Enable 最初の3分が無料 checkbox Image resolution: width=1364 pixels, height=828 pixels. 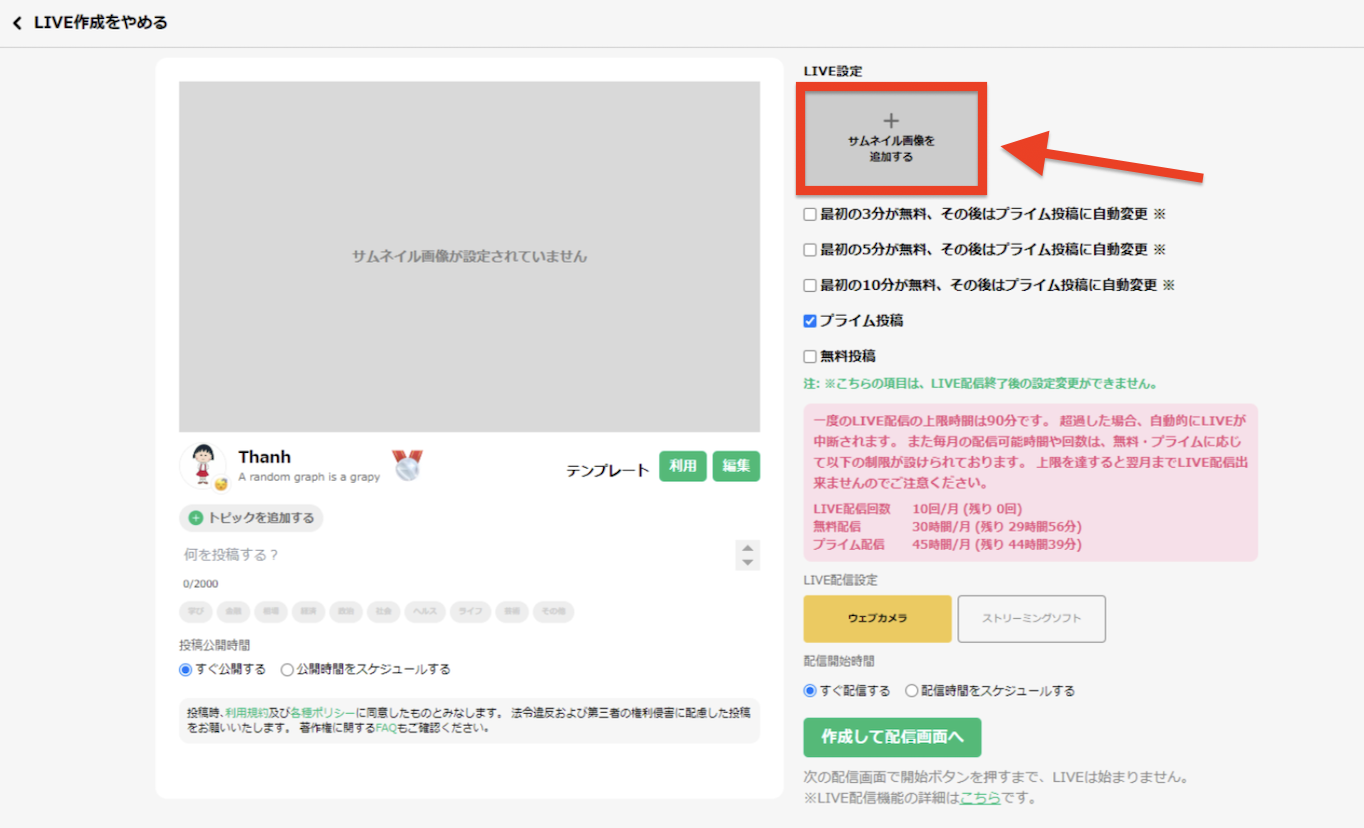tap(810, 214)
